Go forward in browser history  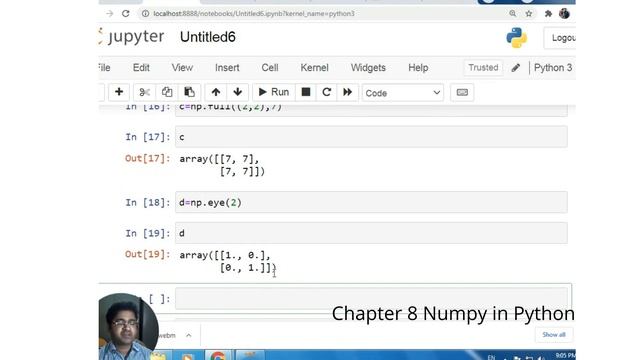109,13
